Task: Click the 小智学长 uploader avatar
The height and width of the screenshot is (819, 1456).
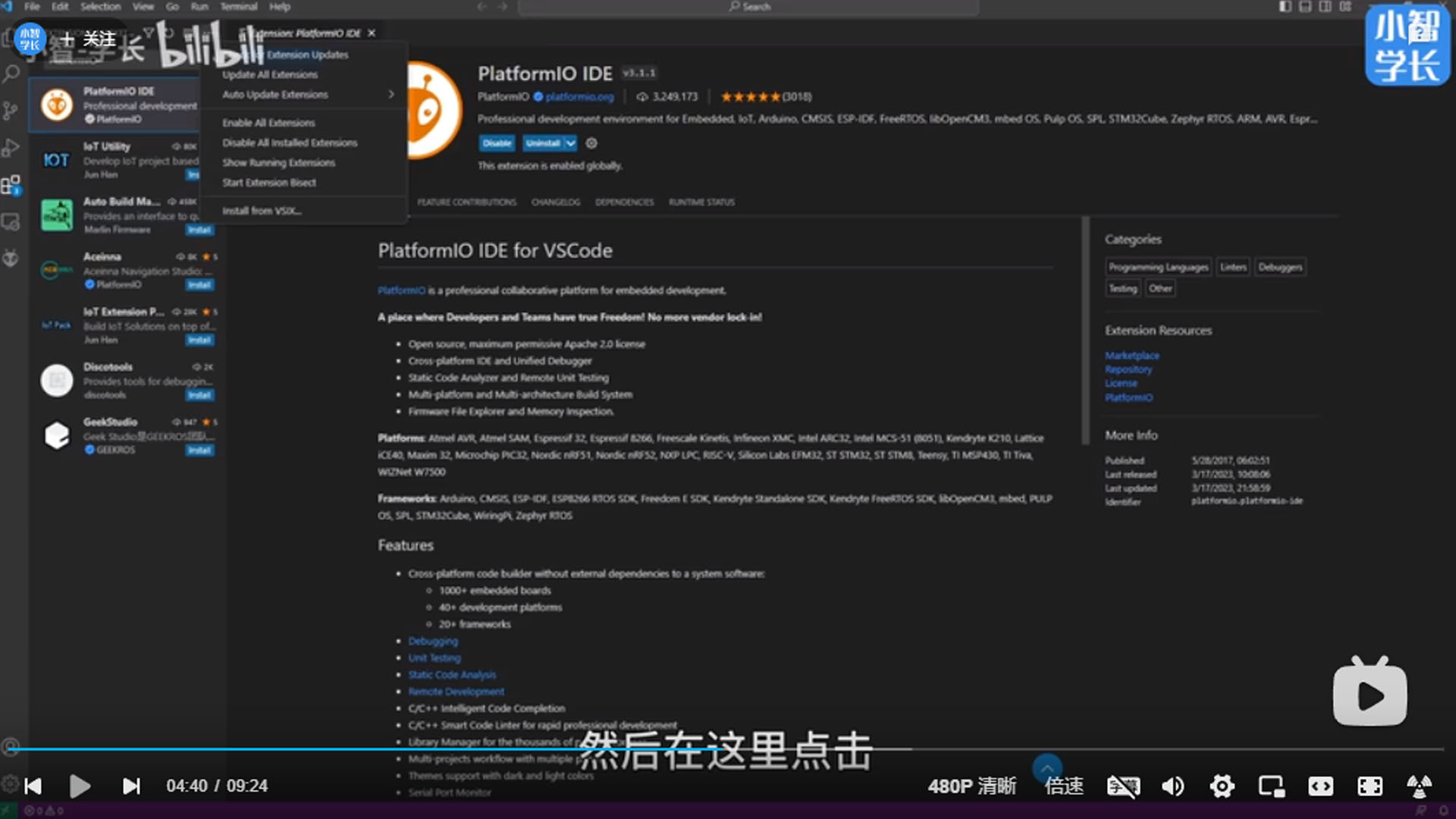Action: [30, 39]
